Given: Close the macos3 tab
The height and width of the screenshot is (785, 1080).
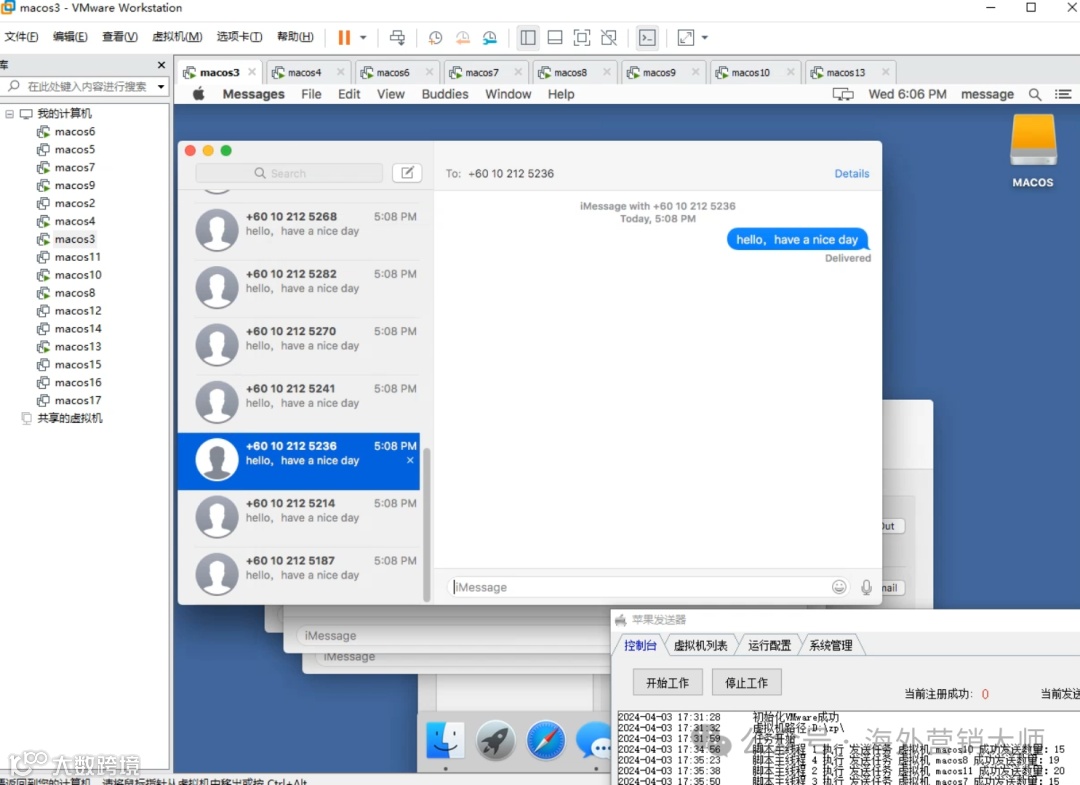Looking at the screenshot, I should tap(252, 72).
